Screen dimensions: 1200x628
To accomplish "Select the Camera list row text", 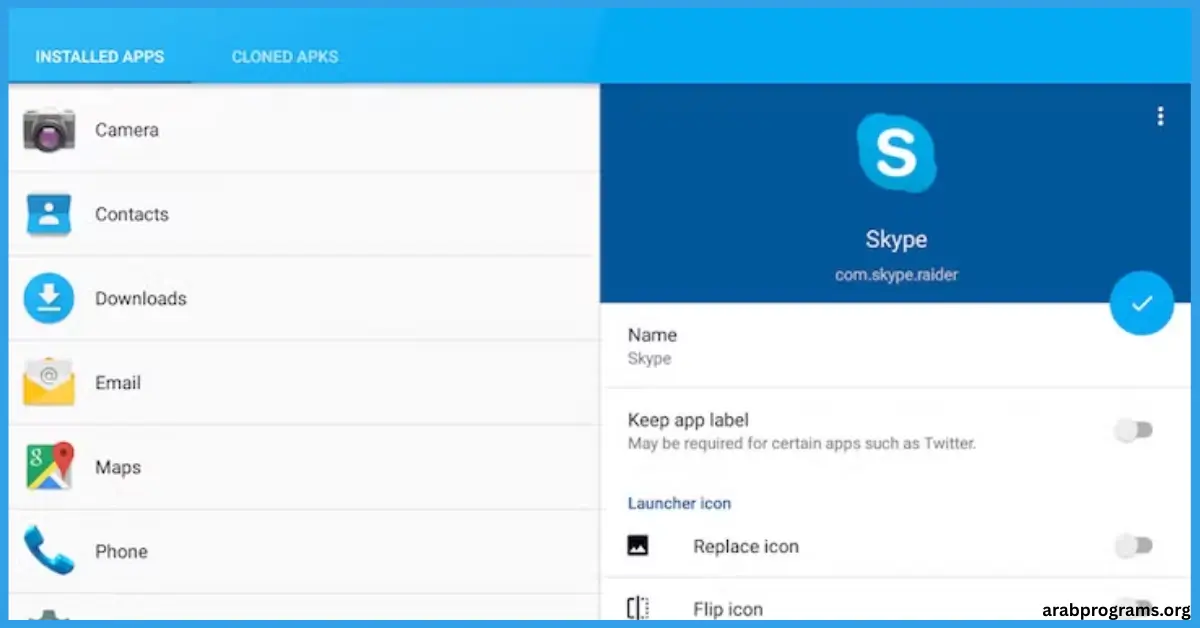I will point(127,130).
